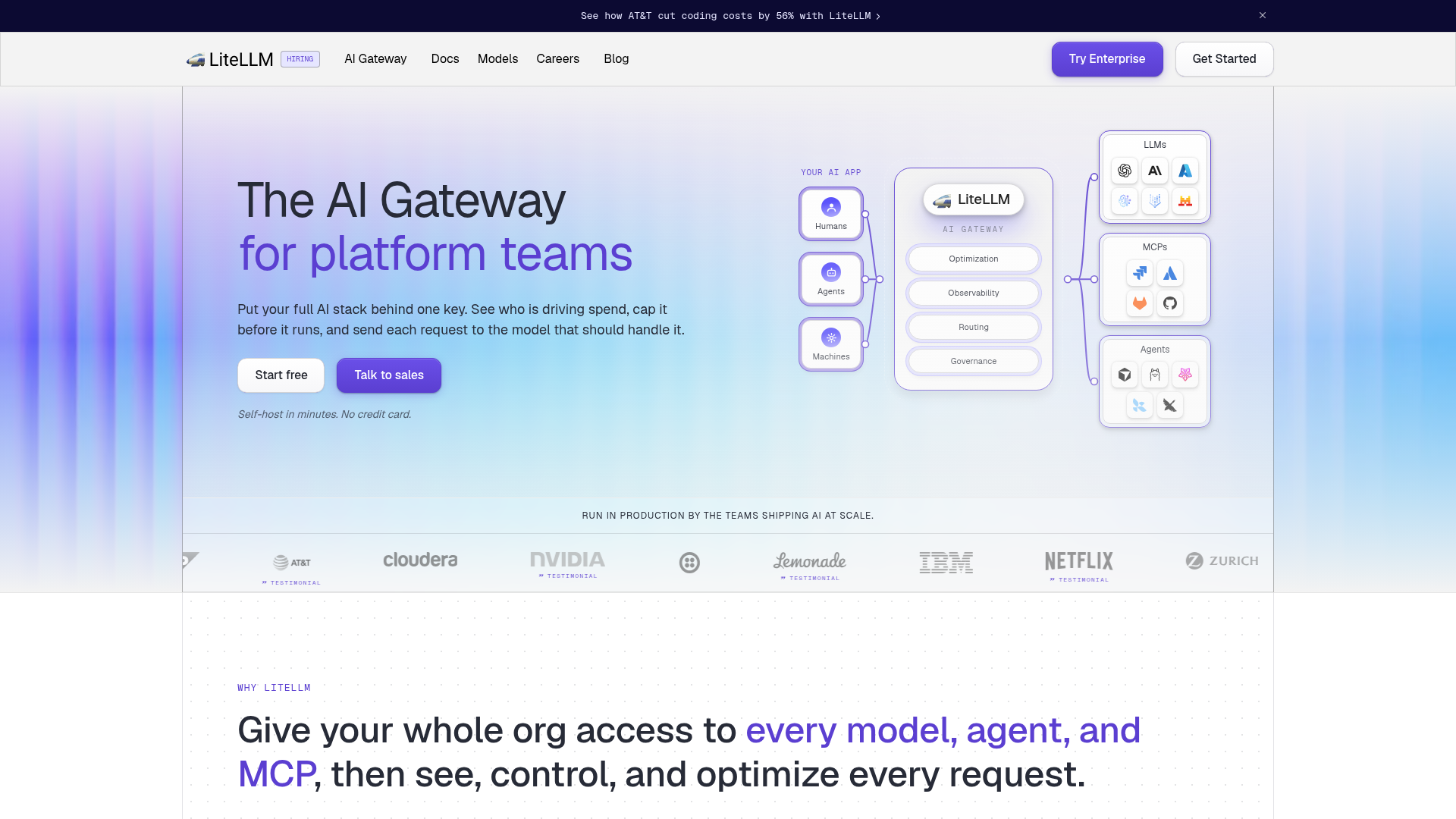Click Get Started button
This screenshot has height=819, width=1456.
[1224, 59]
